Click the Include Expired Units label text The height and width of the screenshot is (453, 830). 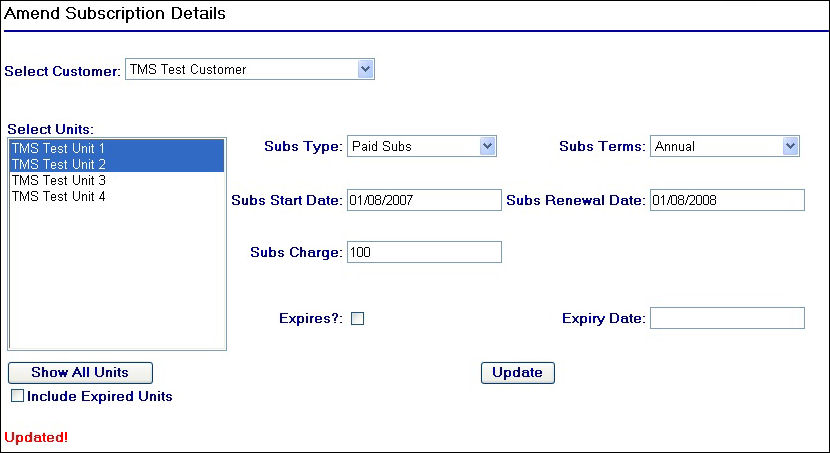(x=100, y=397)
